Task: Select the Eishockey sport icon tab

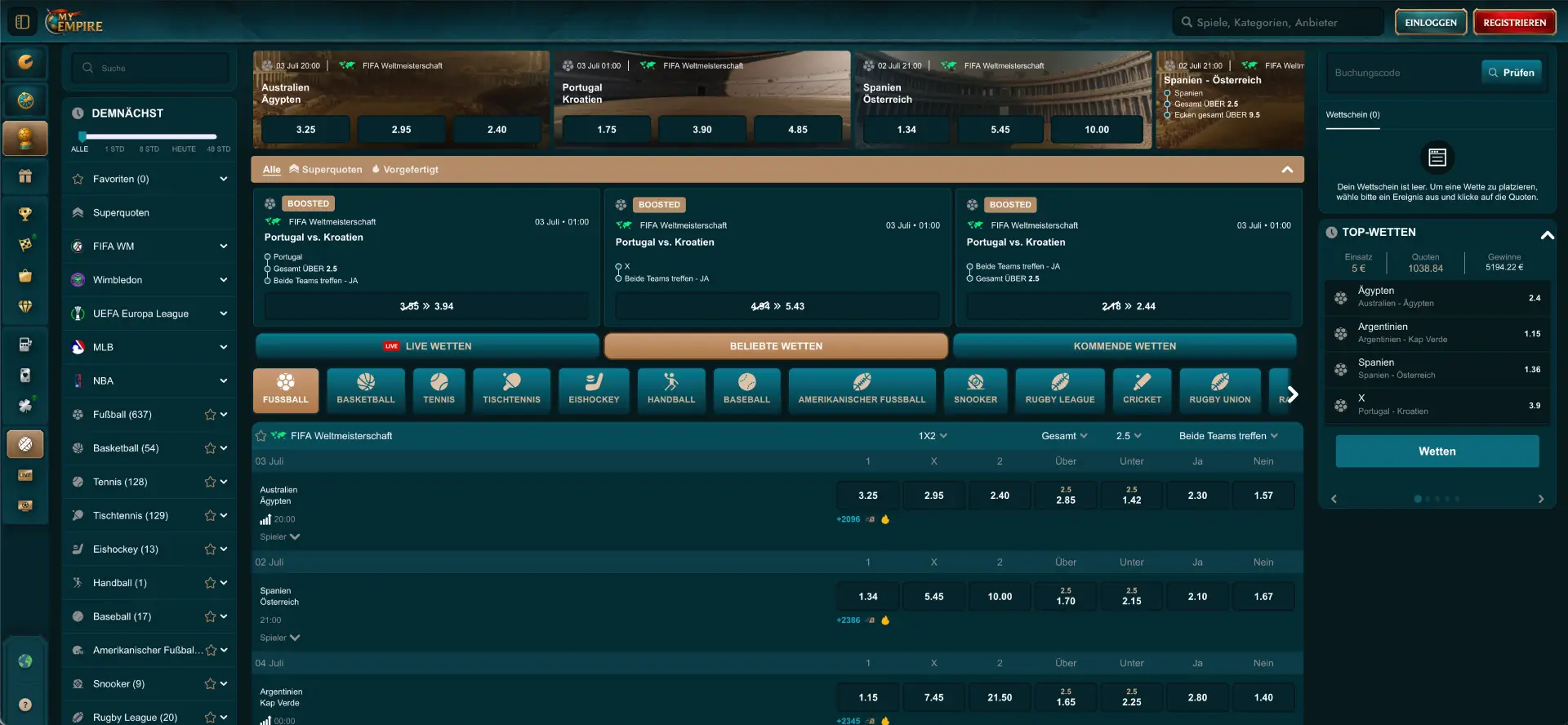Action: pos(594,390)
